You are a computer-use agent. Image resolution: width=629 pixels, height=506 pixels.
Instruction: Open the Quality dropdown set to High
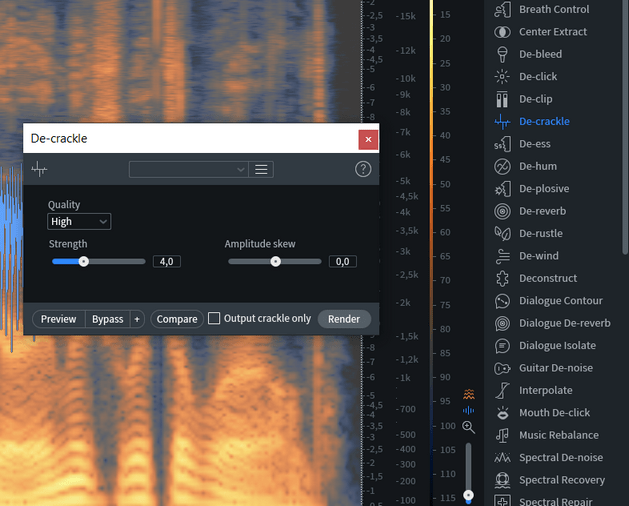[x=79, y=222]
